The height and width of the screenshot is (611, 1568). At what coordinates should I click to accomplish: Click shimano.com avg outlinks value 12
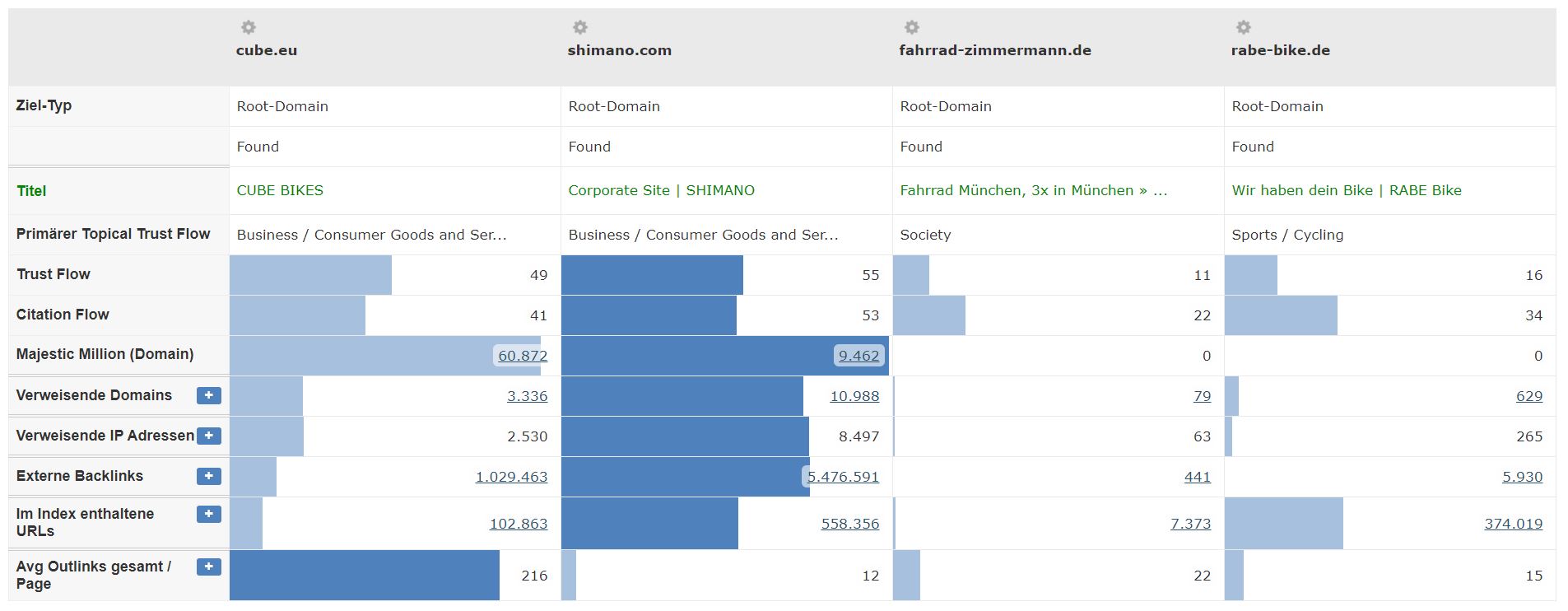coord(871,576)
